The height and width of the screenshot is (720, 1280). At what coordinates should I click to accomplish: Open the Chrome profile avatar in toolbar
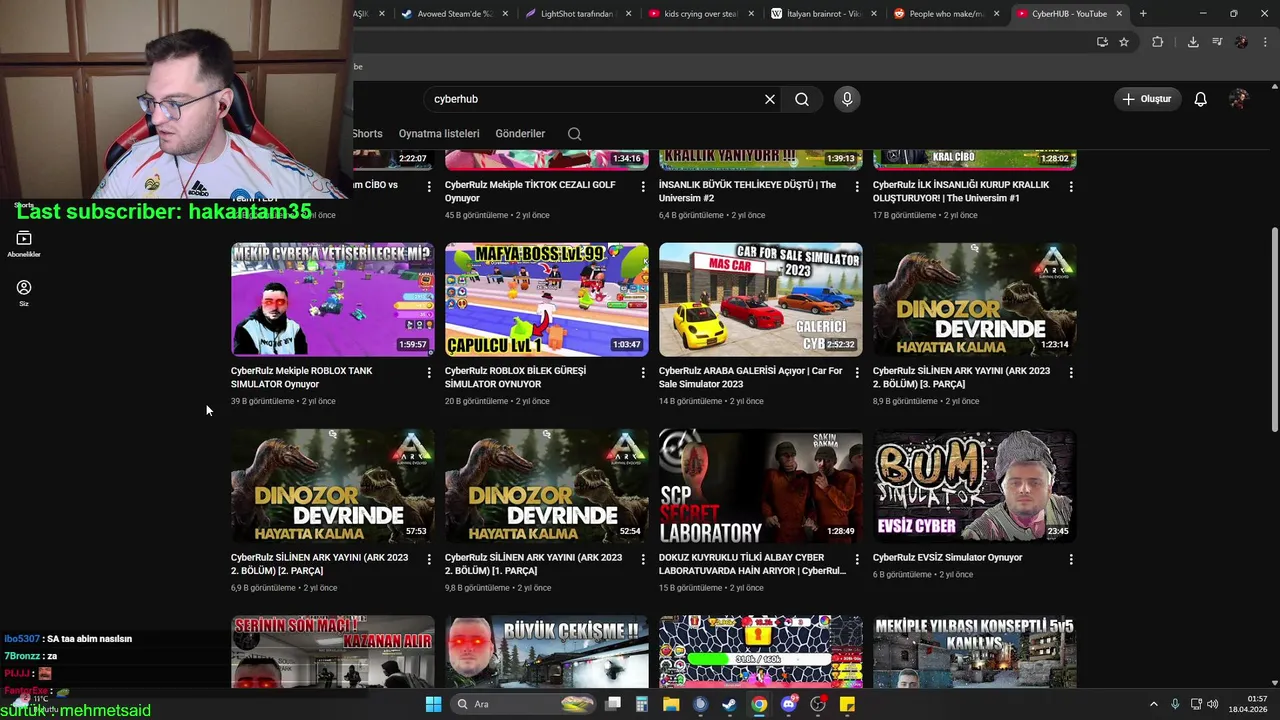click(x=1241, y=42)
